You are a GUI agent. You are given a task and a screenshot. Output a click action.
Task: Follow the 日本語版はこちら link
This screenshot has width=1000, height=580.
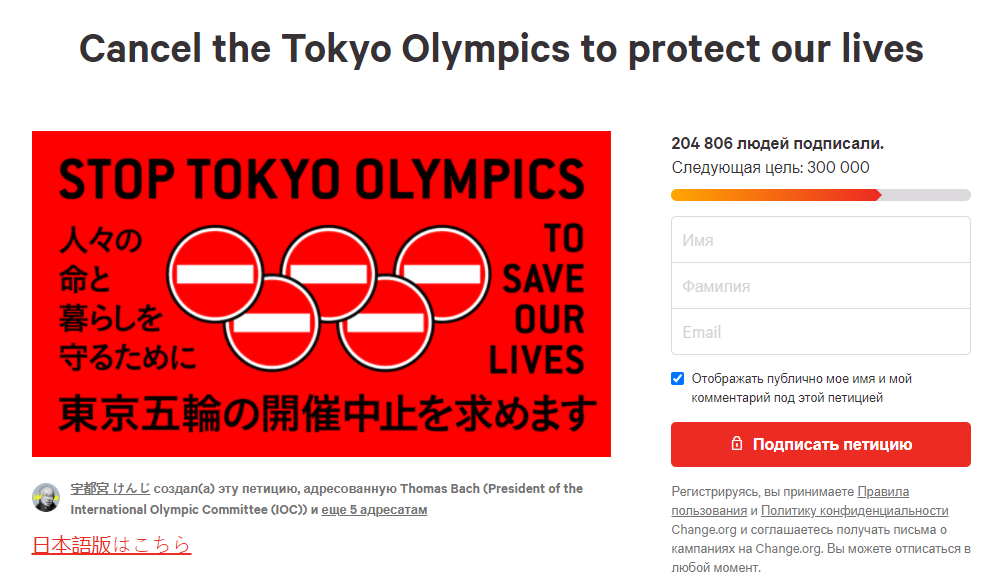(x=111, y=545)
